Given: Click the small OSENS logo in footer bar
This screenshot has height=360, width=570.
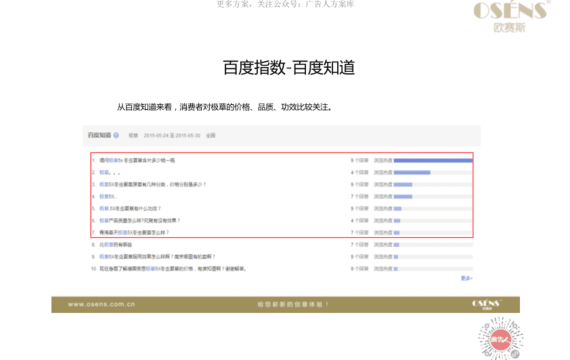Looking at the screenshot, I should click(x=487, y=304).
